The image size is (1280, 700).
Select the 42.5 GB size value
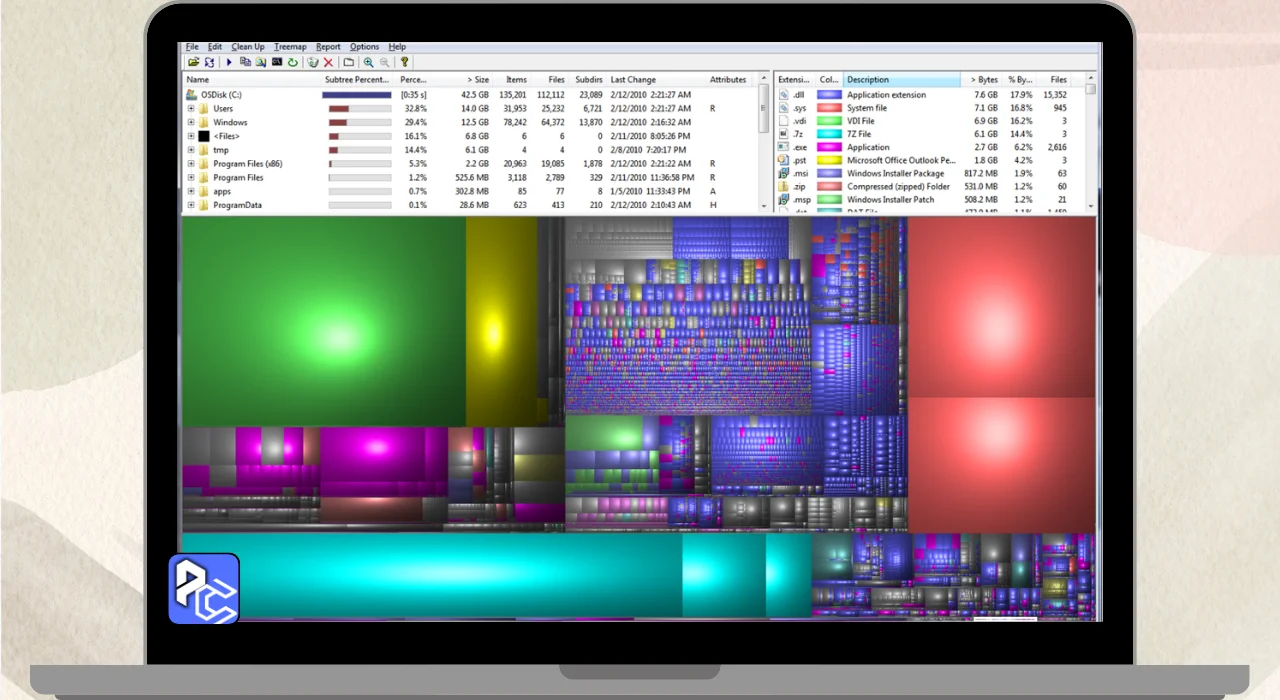(x=474, y=94)
